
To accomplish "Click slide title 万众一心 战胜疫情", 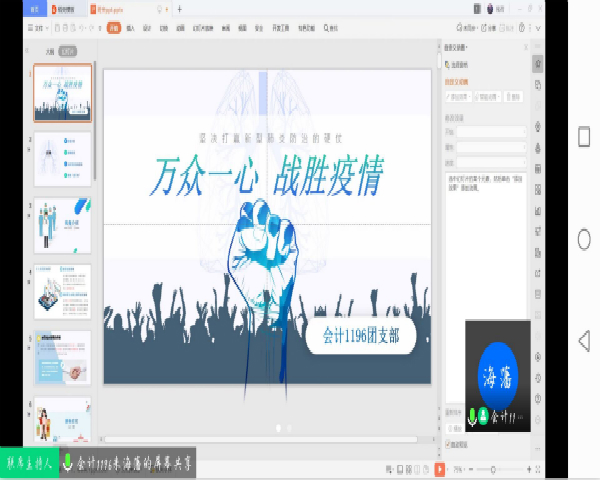I will click(x=267, y=176).
